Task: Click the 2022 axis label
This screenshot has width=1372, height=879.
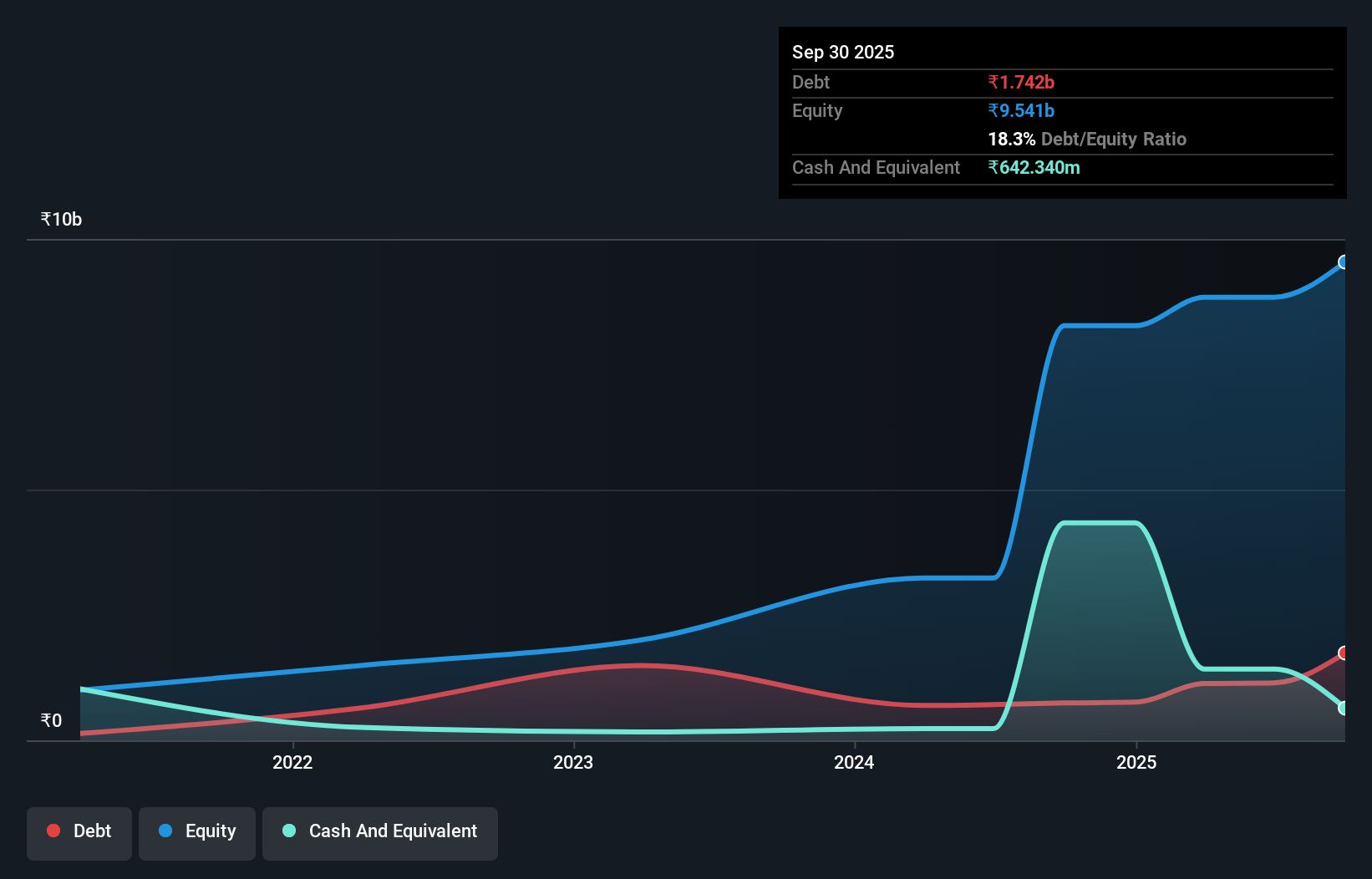Action: pos(293,762)
